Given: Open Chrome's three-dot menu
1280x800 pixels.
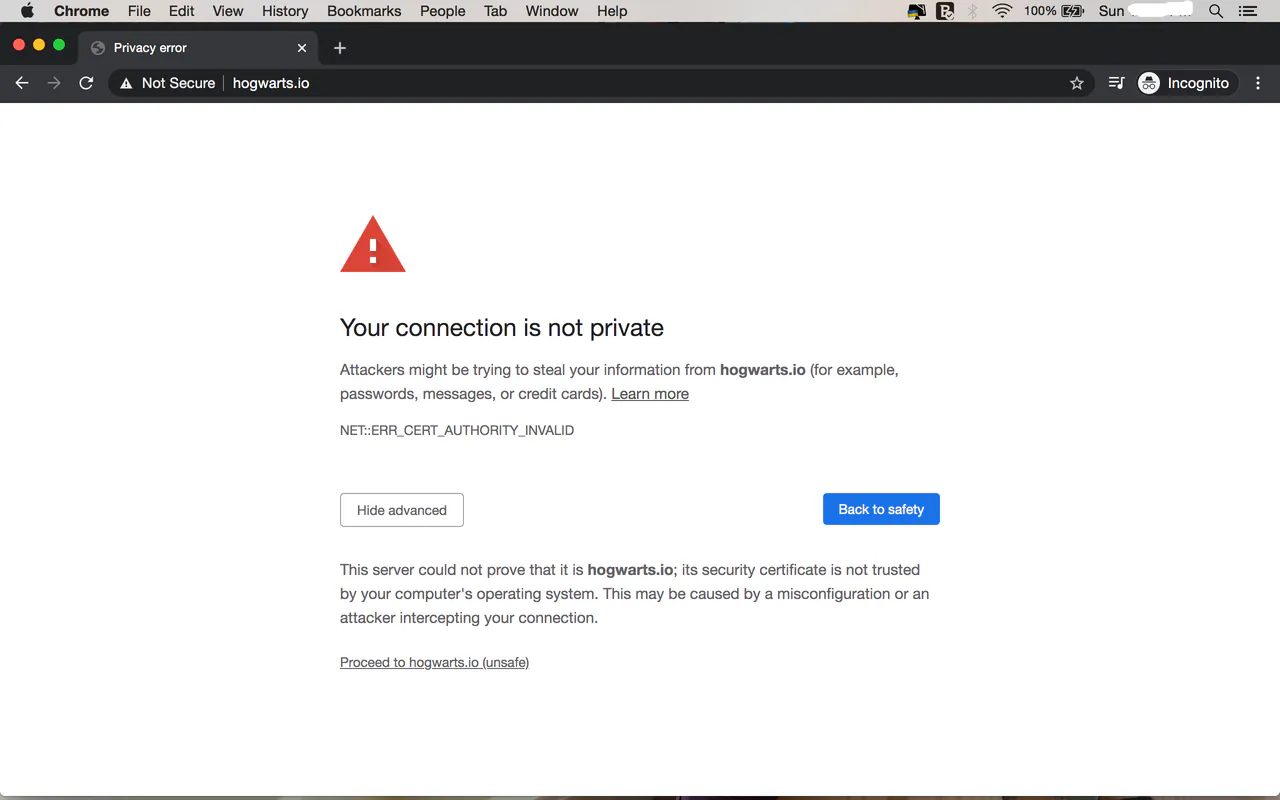Looking at the screenshot, I should [1258, 83].
